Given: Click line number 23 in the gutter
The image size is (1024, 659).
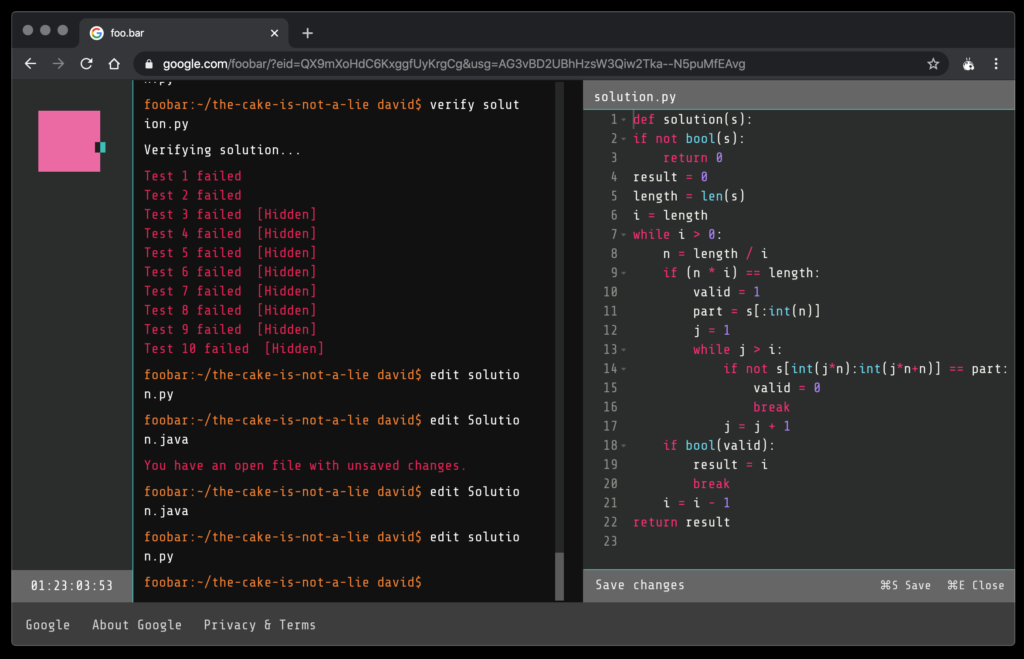Looking at the screenshot, I should click(x=610, y=541).
